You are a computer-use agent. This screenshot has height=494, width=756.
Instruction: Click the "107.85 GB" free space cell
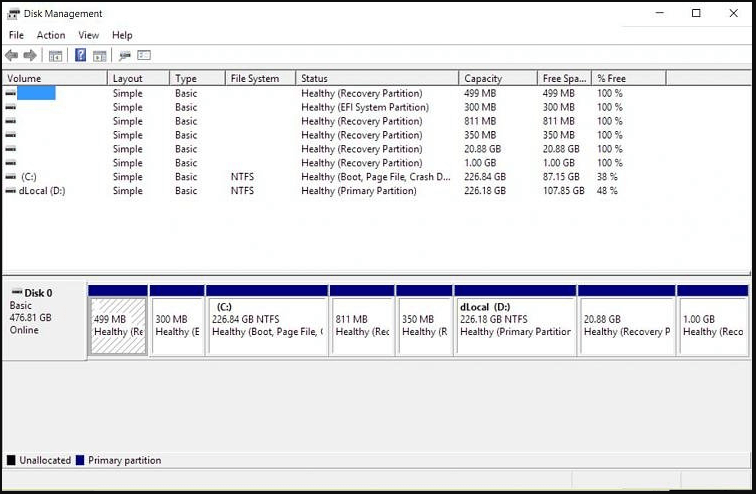(564, 191)
